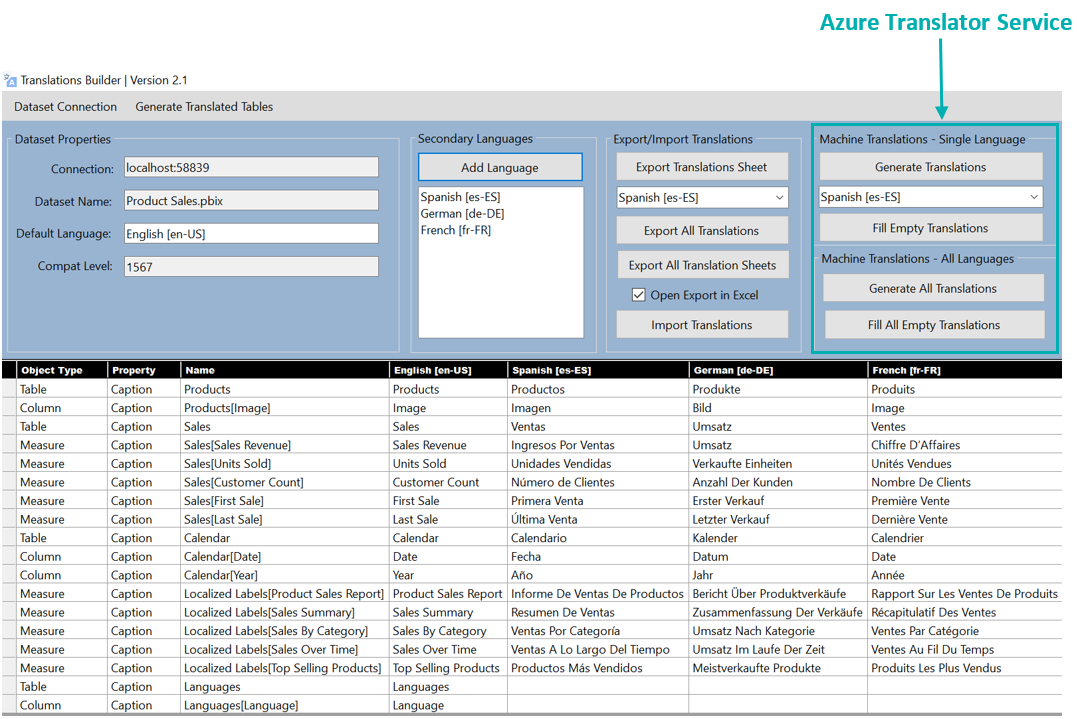The image size is (1077, 719).
Task: Select the Número de Clientes cell
Action: (598, 482)
